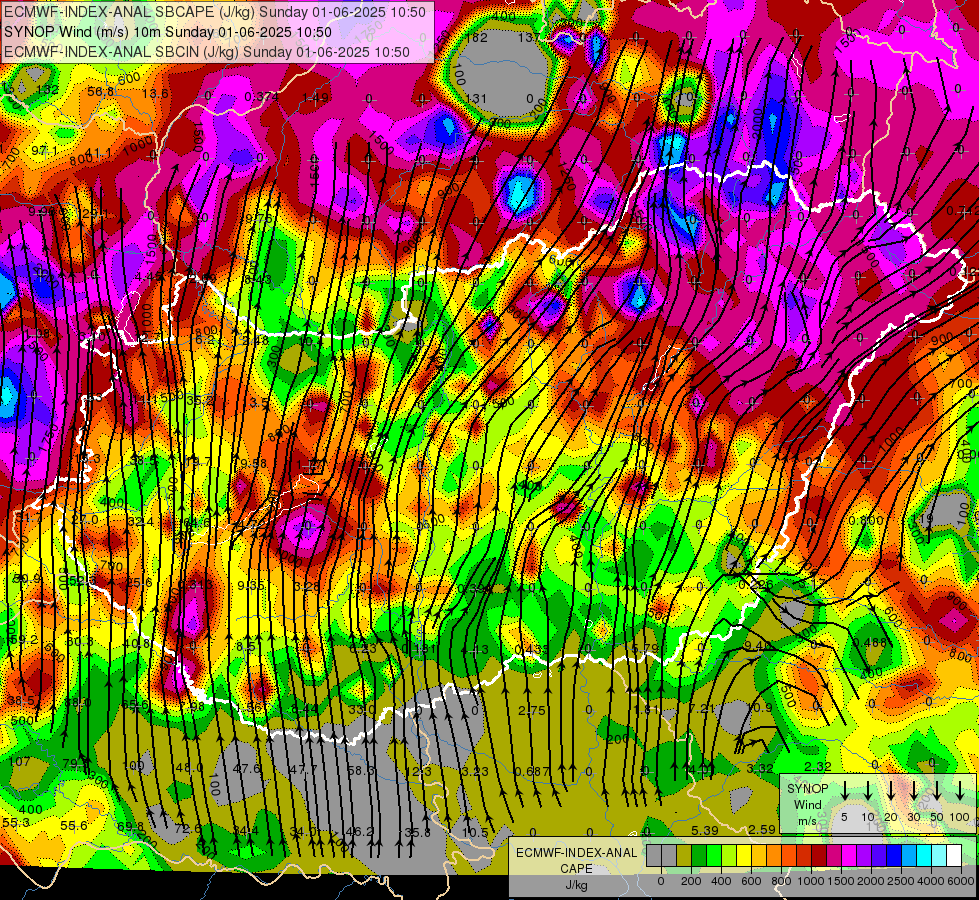
Task: Click the SBCIN title line at top
Action: [207, 52]
